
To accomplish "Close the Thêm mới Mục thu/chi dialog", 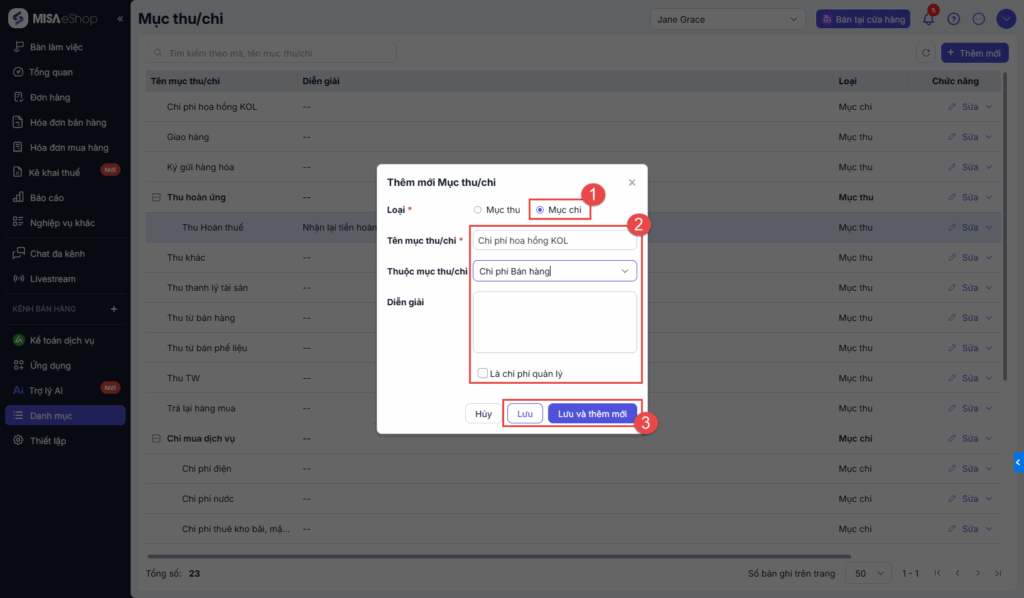I will [631, 182].
